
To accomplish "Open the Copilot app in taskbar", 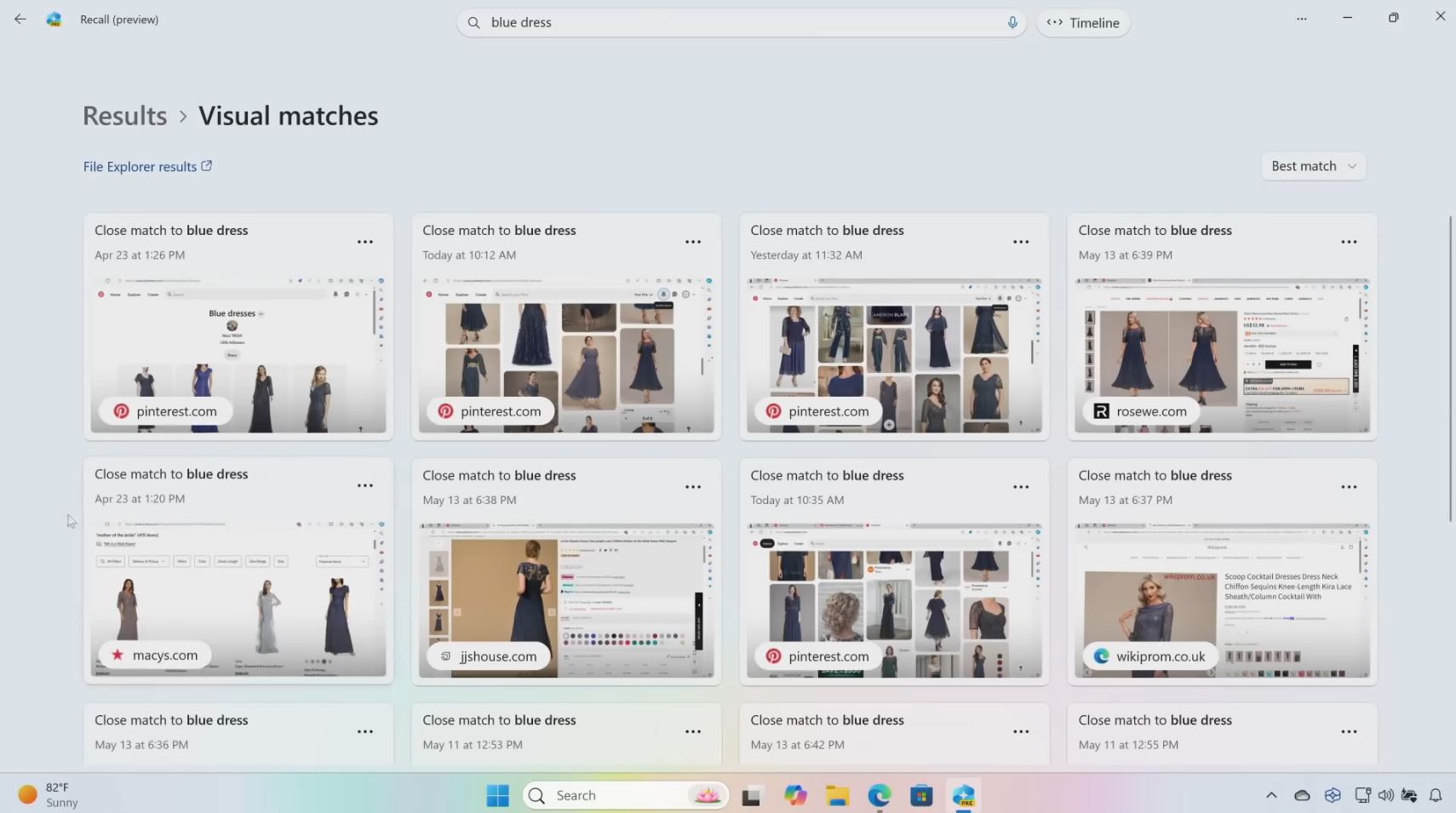I will (x=795, y=795).
